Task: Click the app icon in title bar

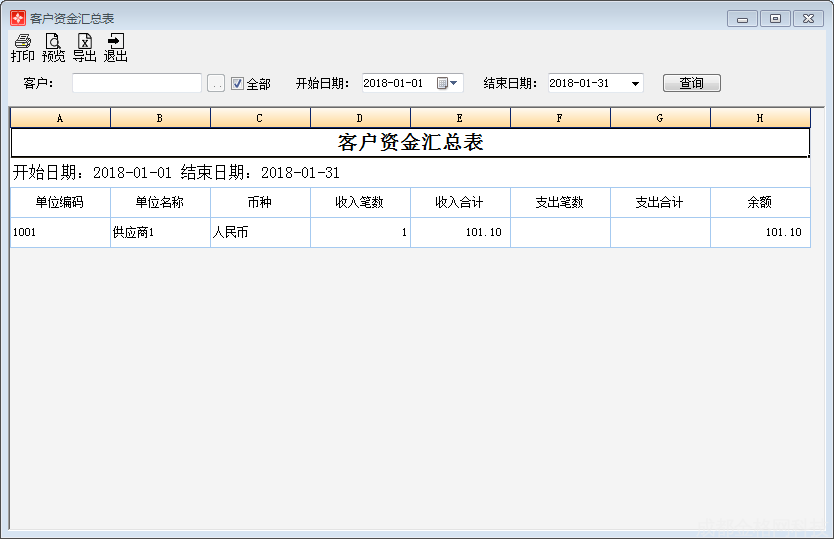Action: (x=17, y=18)
